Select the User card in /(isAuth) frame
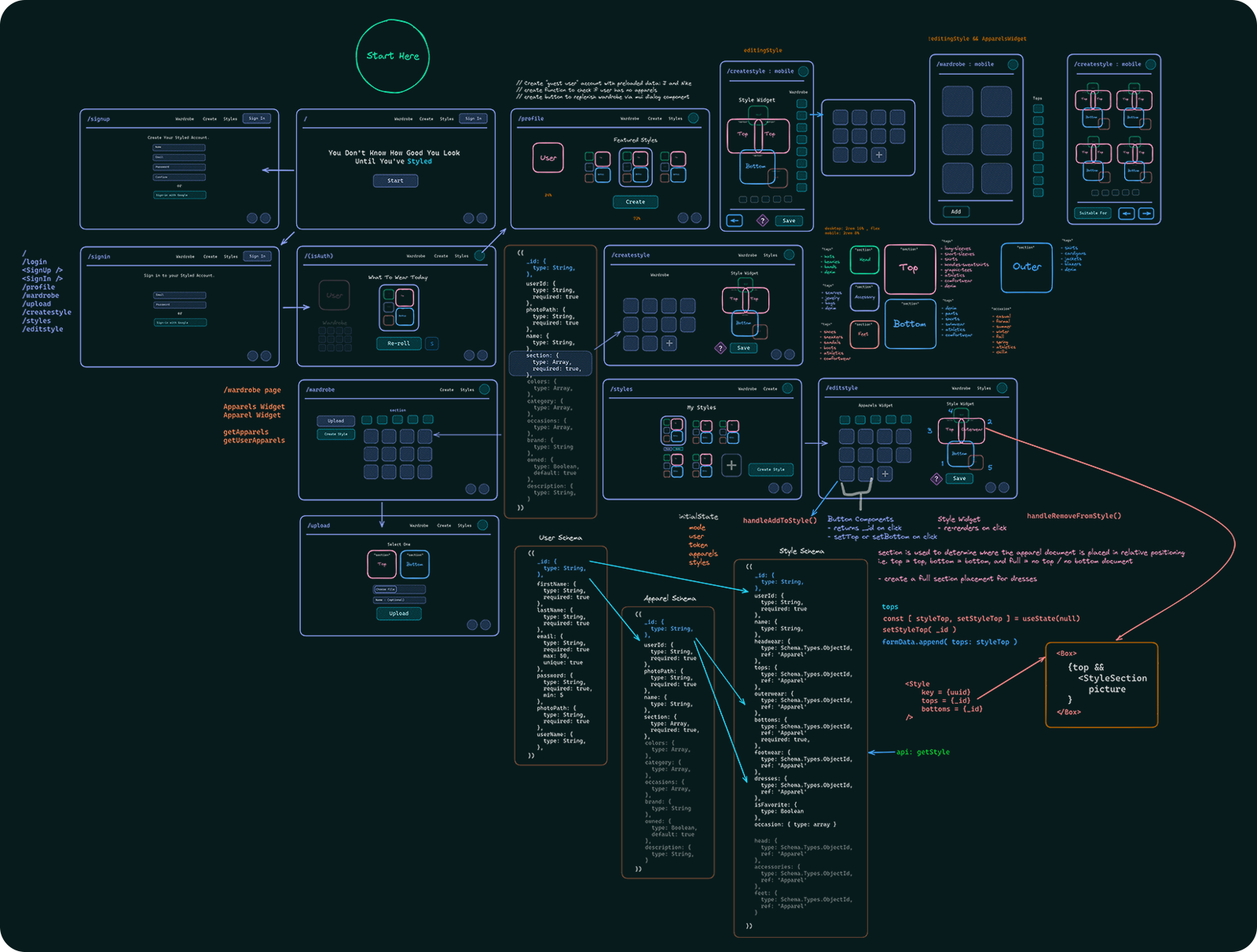This screenshot has width=1257, height=952. pos(334,295)
